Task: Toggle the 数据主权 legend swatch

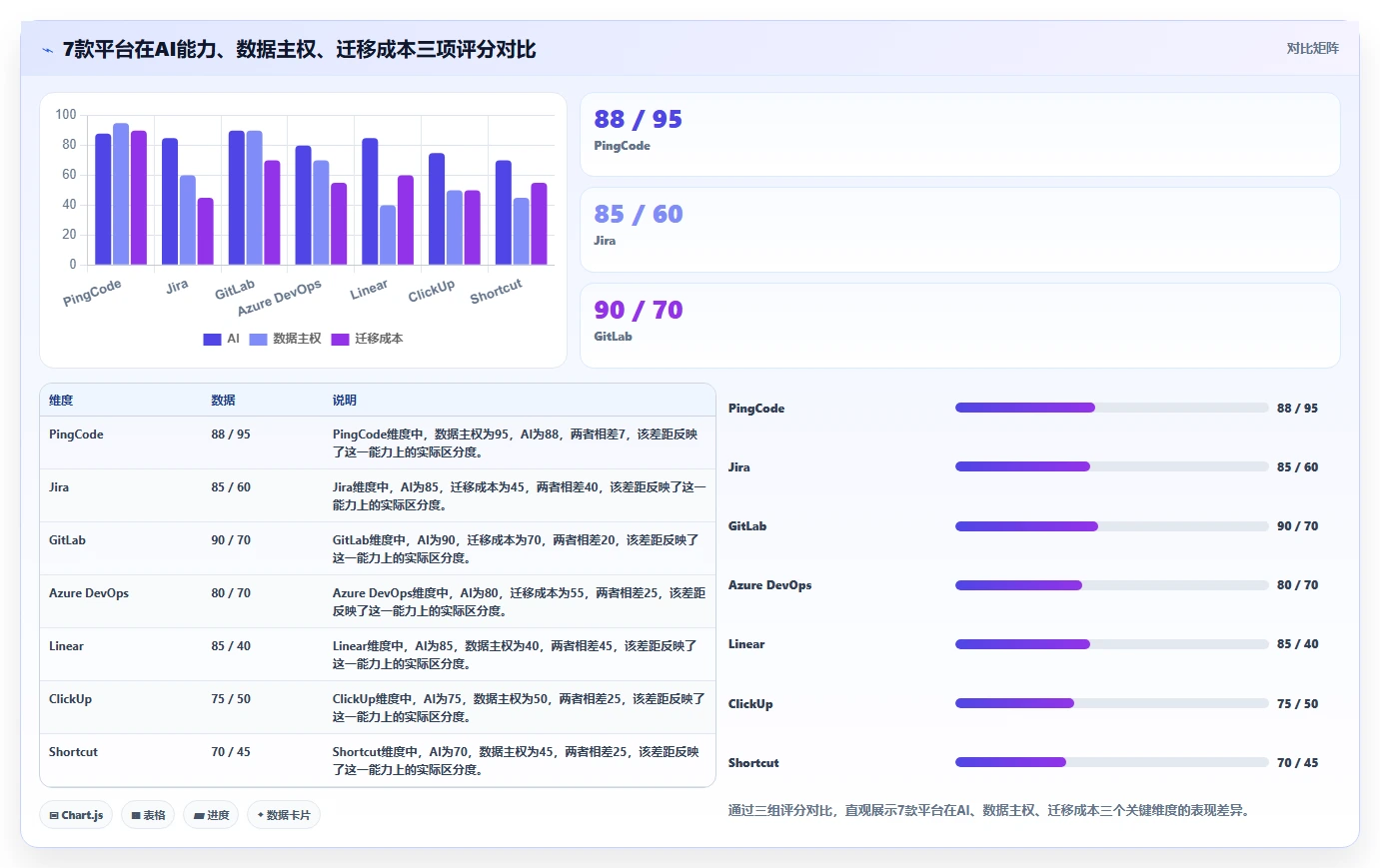Action: coord(258,339)
